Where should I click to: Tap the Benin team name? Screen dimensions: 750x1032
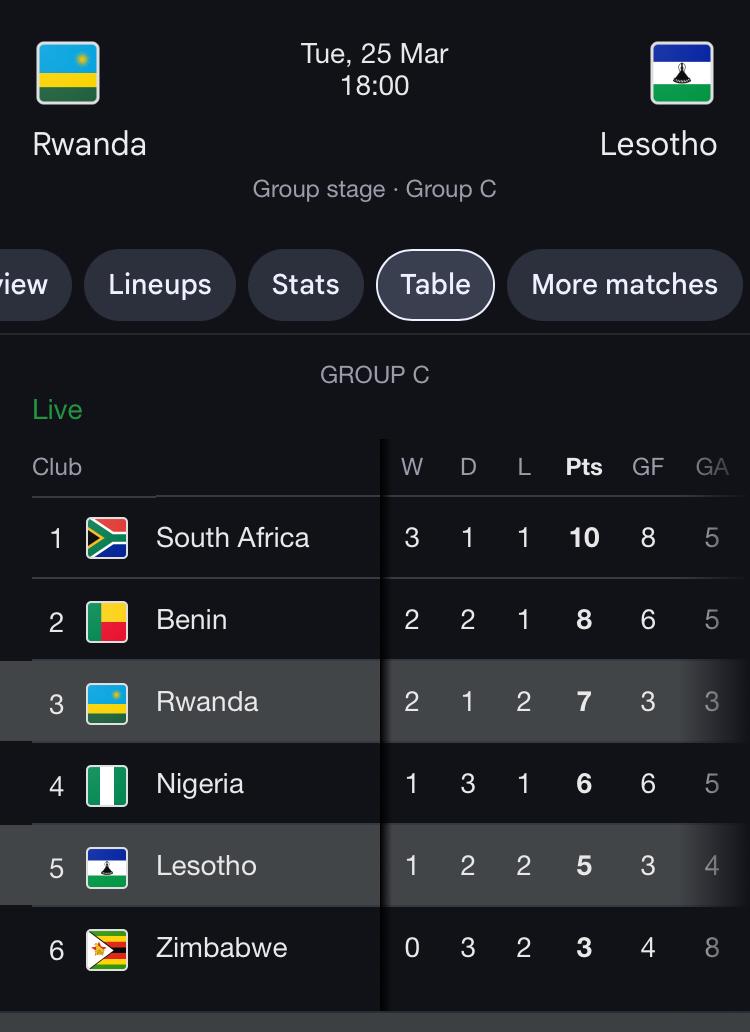191,620
